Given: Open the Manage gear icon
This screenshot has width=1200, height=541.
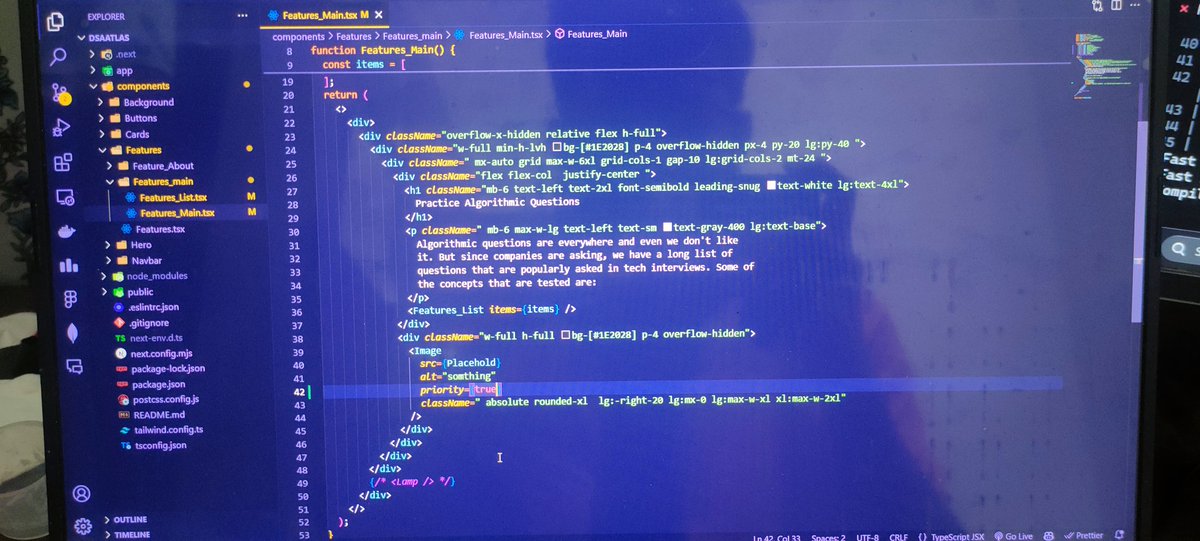Looking at the screenshot, I should (84, 525).
